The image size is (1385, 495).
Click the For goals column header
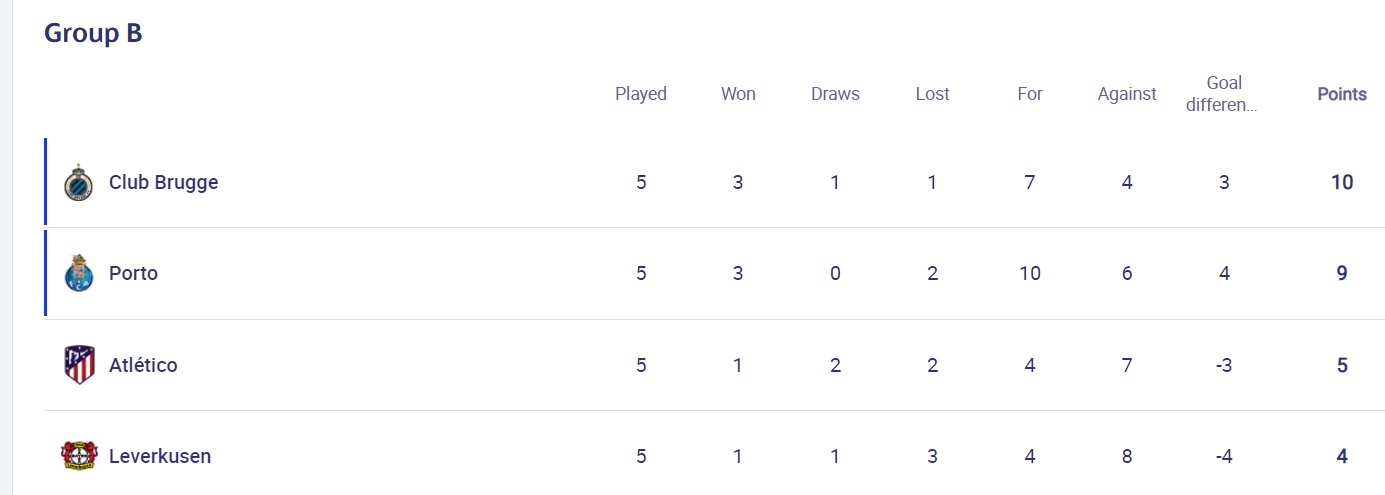(1029, 94)
